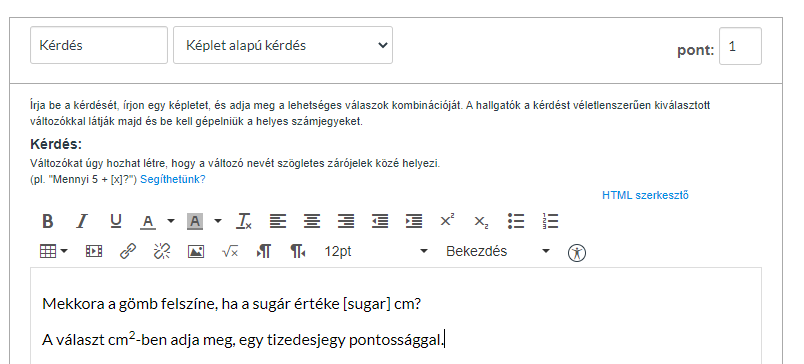Toggle bold text formatting
This screenshot has width=804, height=364.
point(48,221)
